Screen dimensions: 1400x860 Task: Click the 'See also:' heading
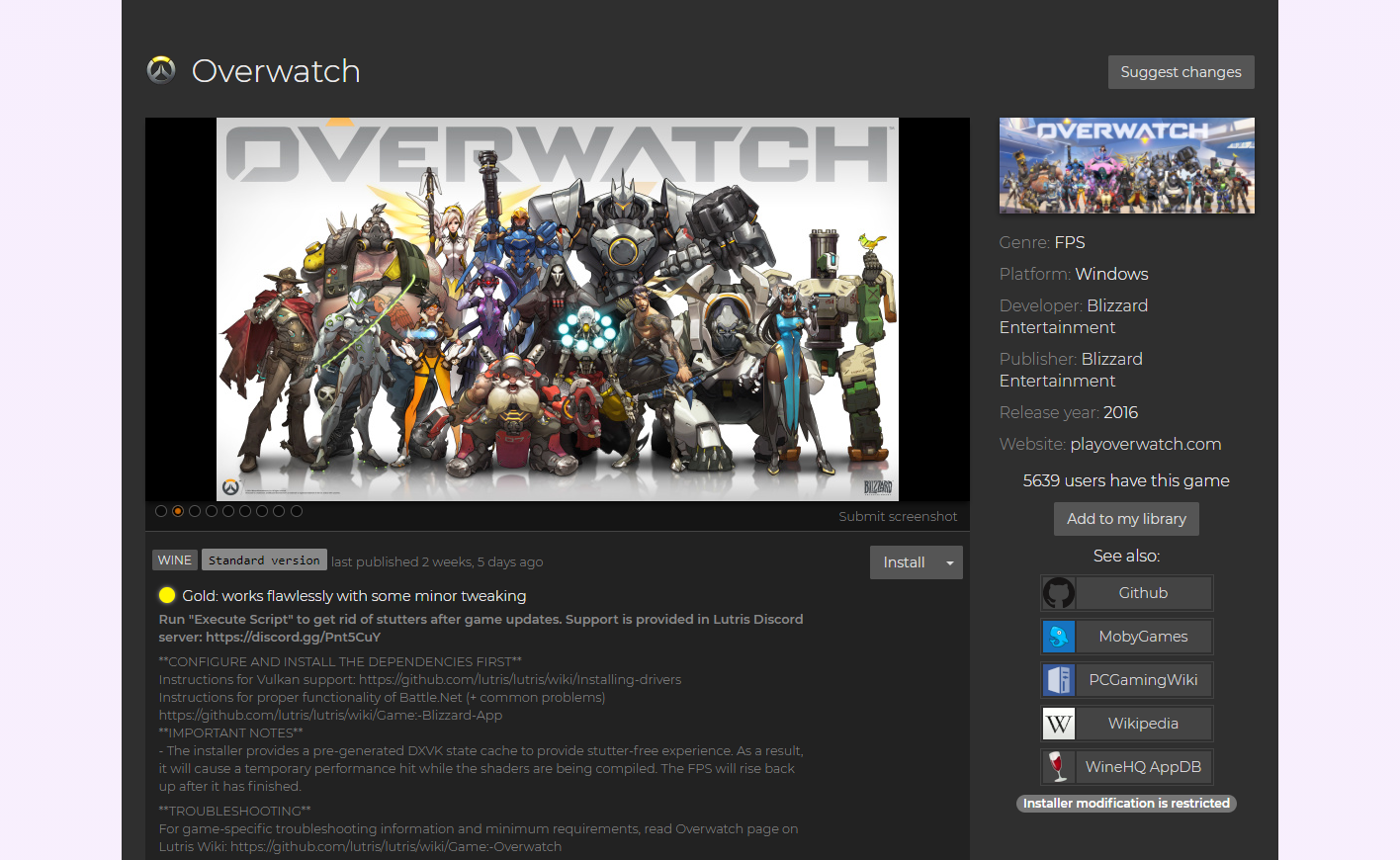click(1126, 556)
